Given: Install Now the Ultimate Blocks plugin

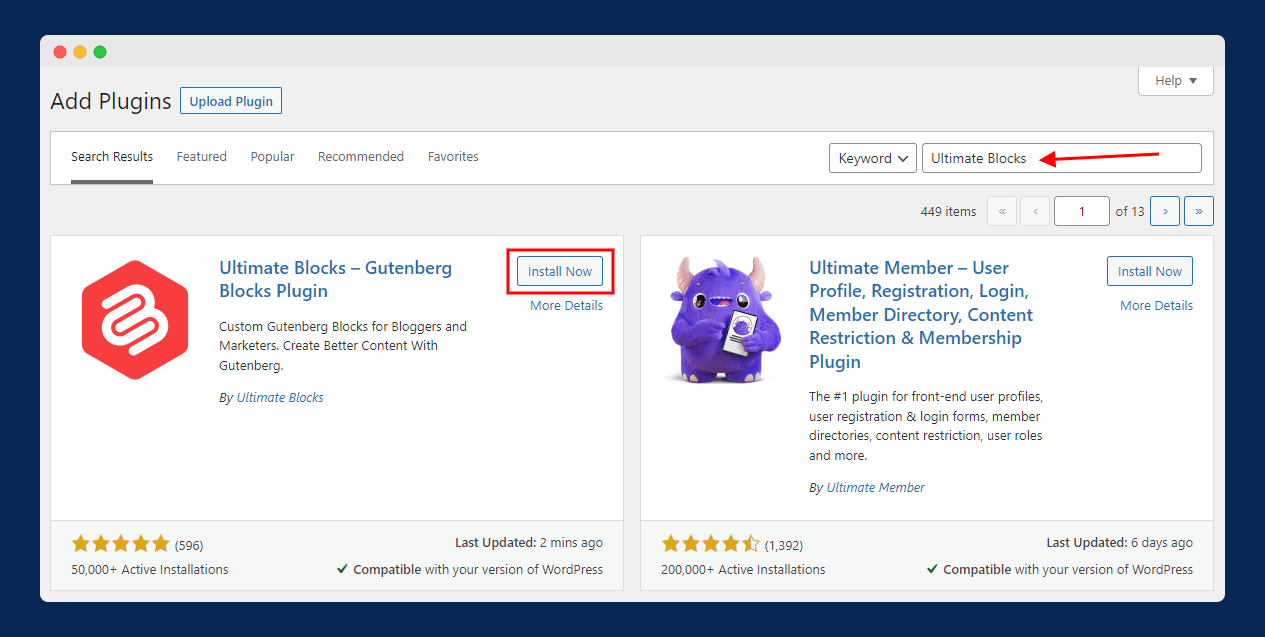Looking at the screenshot, I should pos(560,271).
